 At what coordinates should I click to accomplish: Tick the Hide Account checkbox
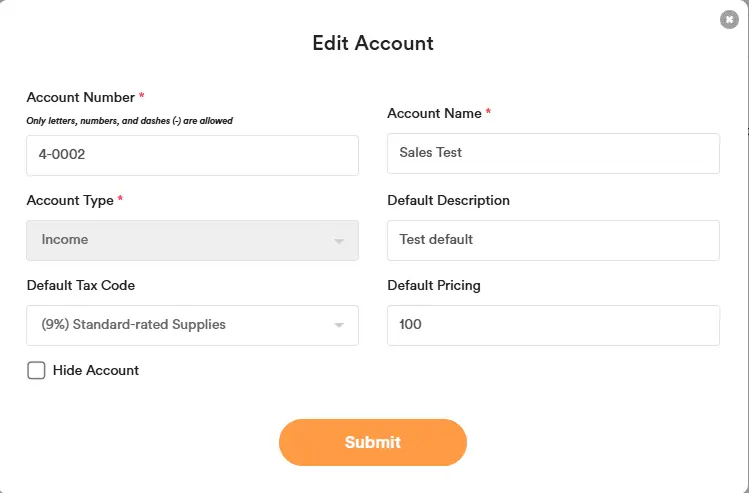click(x=36, y=371)
